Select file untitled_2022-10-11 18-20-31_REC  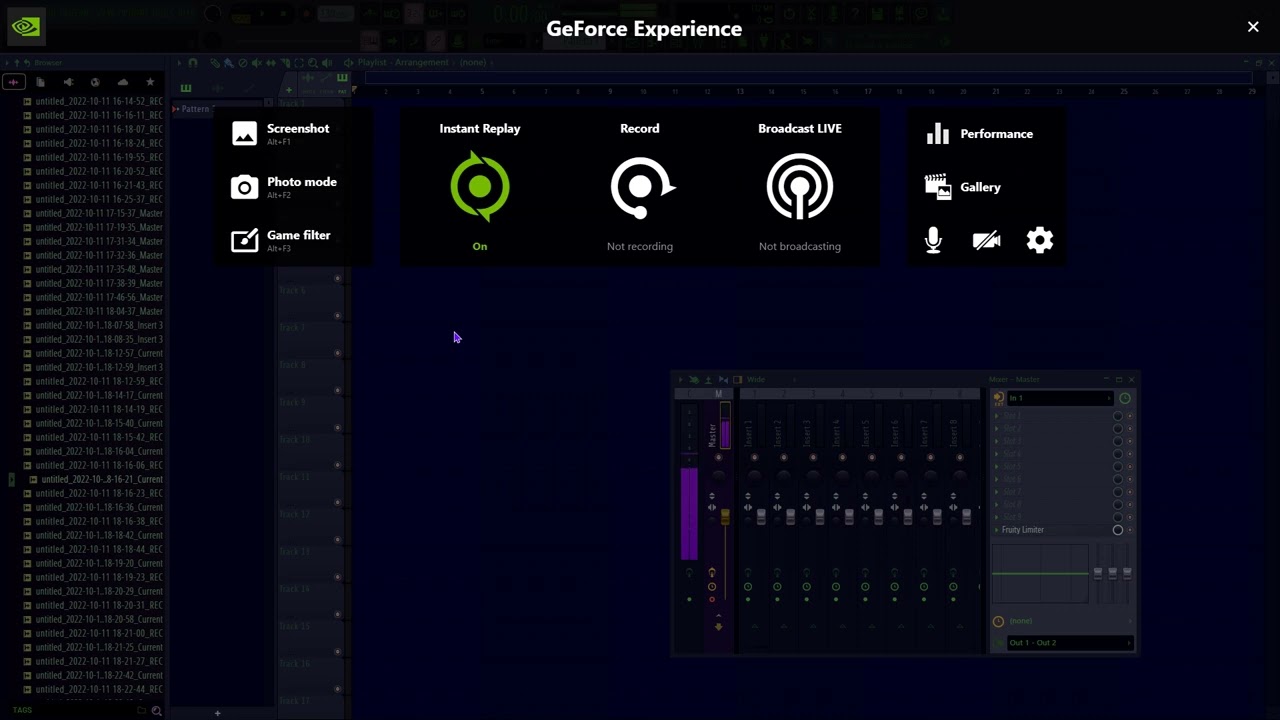pos(93,605)
